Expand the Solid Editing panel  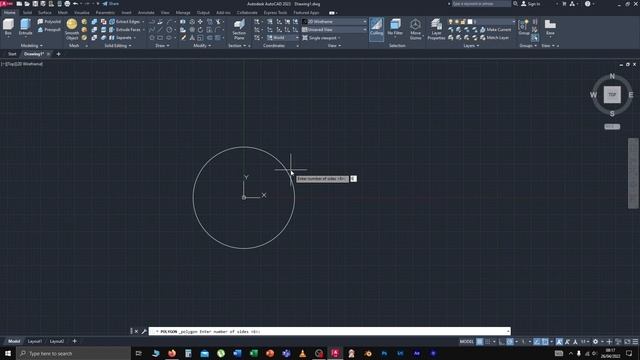[118, 46]
